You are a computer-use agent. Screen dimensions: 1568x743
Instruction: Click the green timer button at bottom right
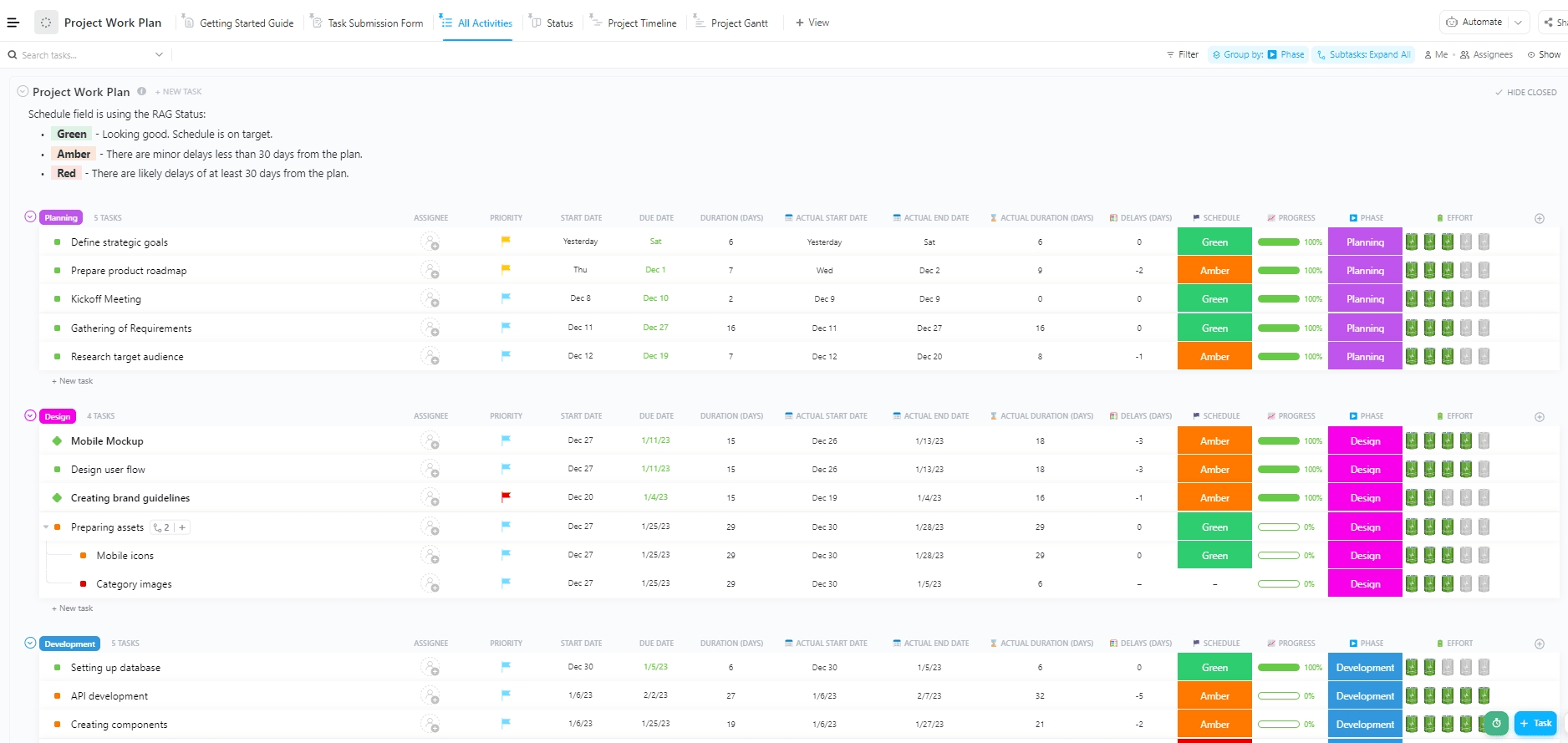point(1496,724)
